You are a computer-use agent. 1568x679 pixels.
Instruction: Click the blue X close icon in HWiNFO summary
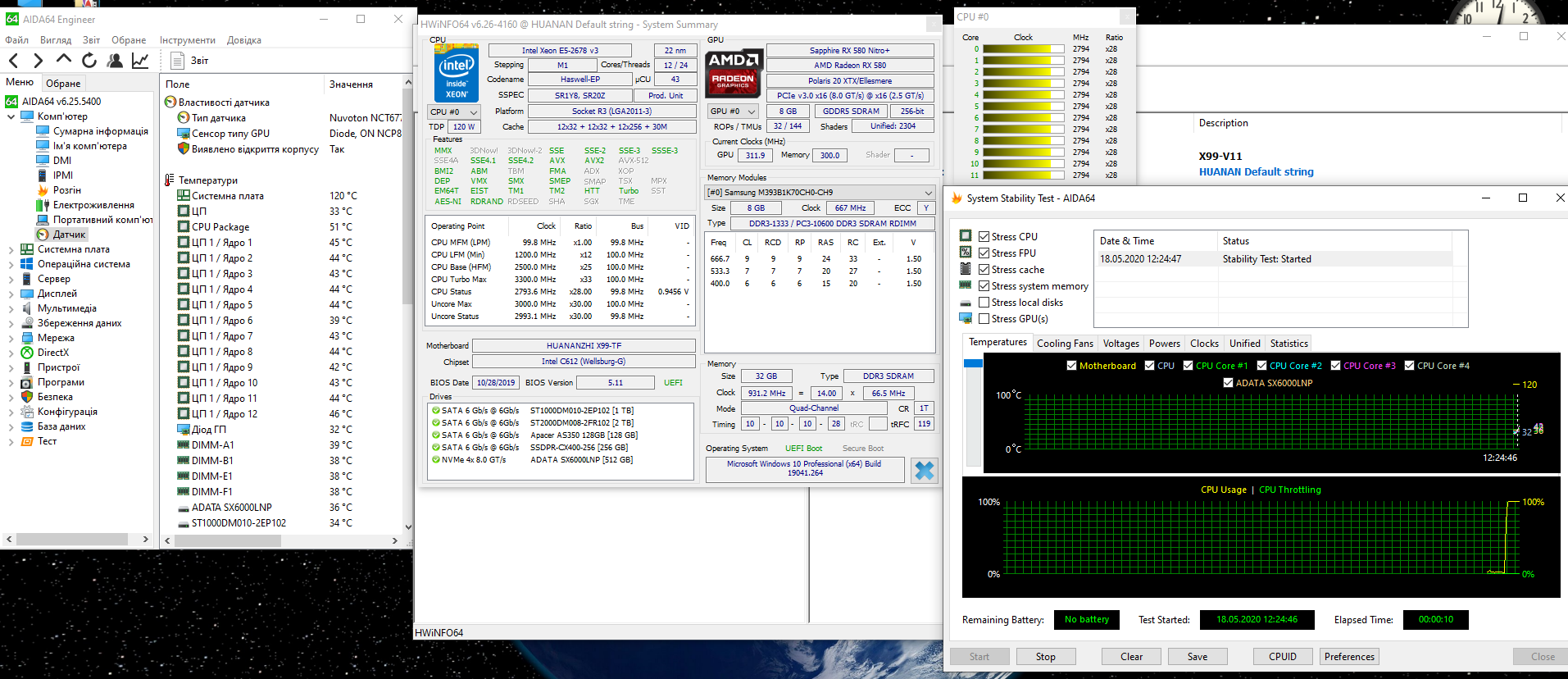[x=924, y=470]
